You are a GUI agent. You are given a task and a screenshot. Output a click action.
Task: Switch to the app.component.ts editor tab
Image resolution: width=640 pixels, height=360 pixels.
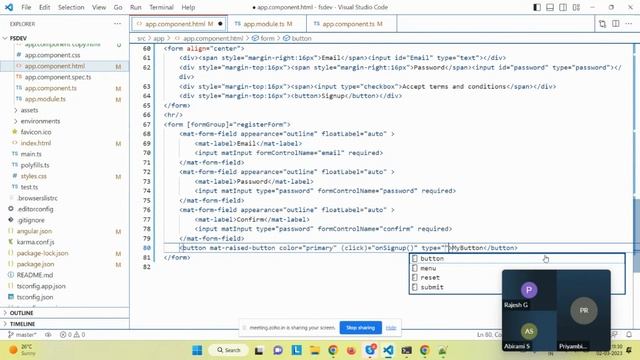click(x=351, y=24)
